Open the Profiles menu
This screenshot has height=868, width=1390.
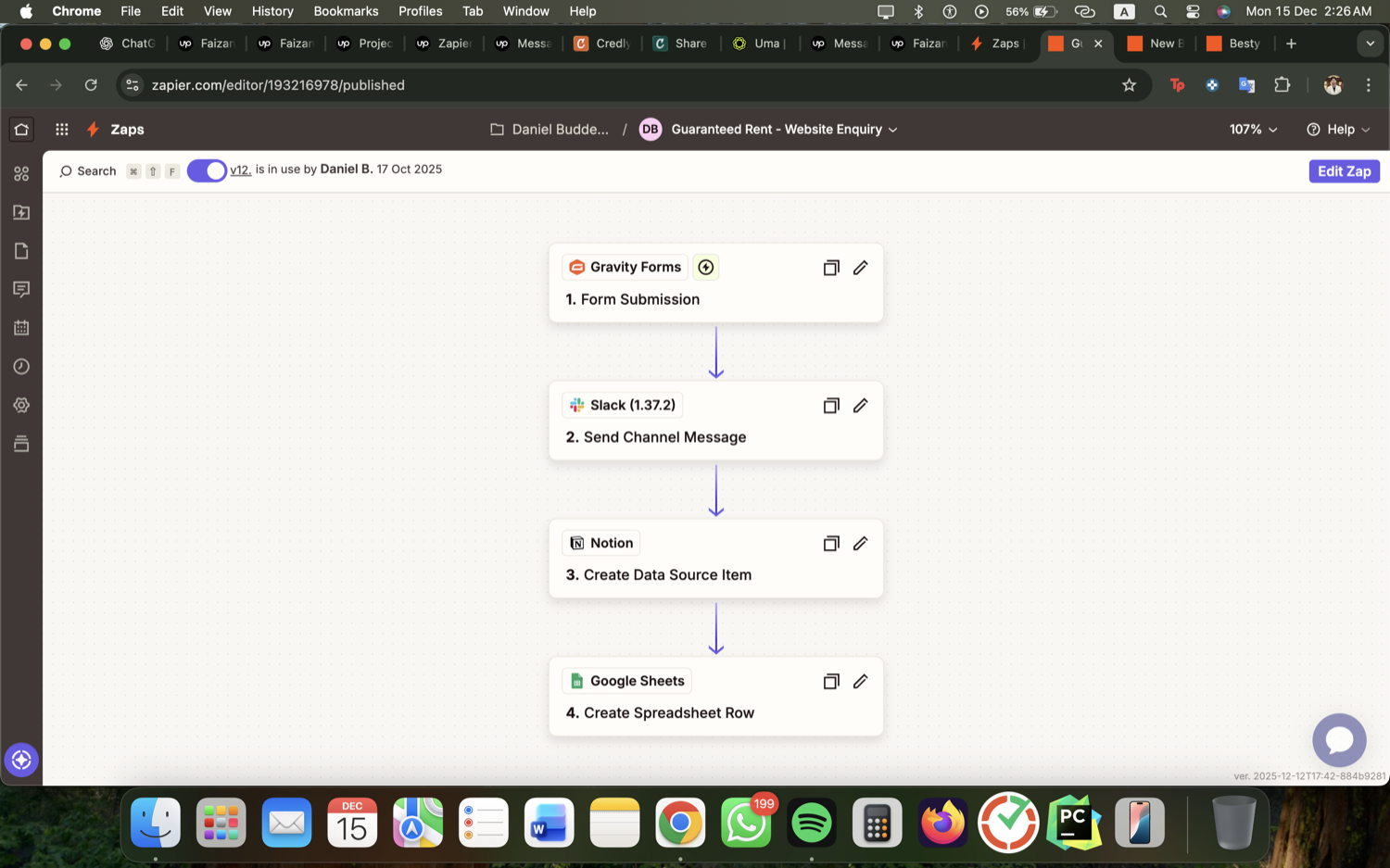420,11
